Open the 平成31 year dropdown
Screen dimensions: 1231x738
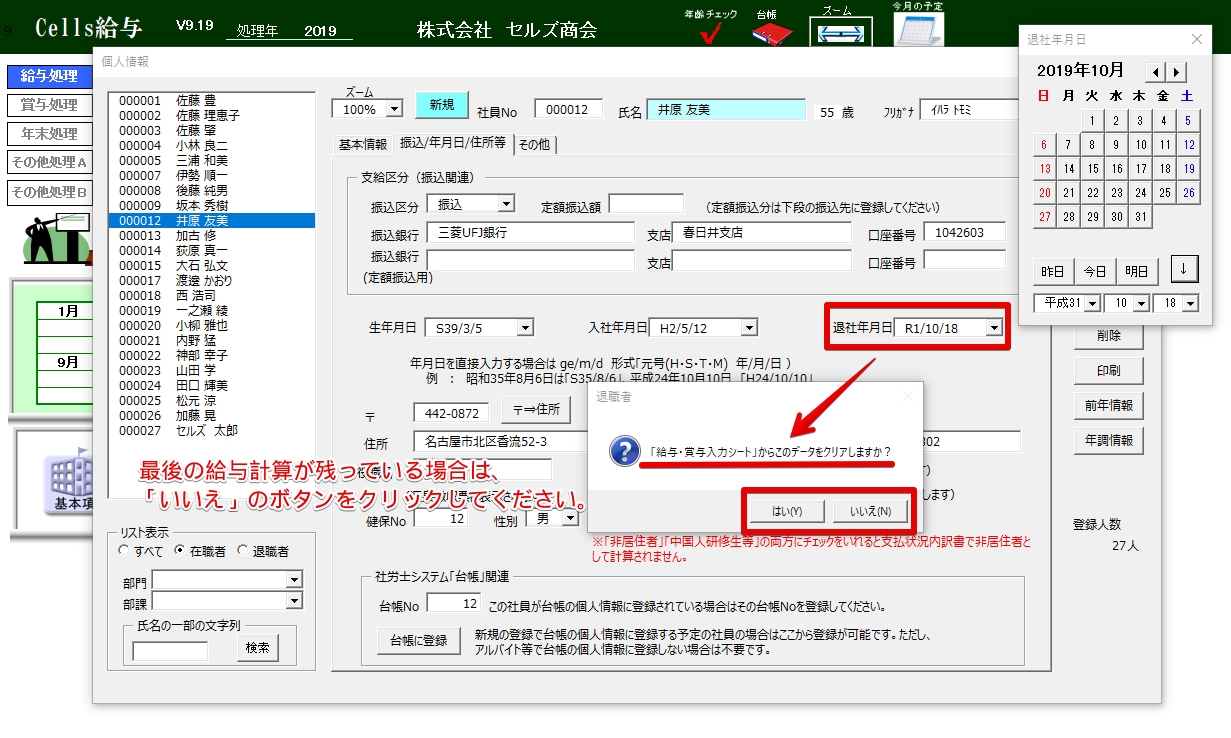pyautogui.click(x=1091, y=302)
